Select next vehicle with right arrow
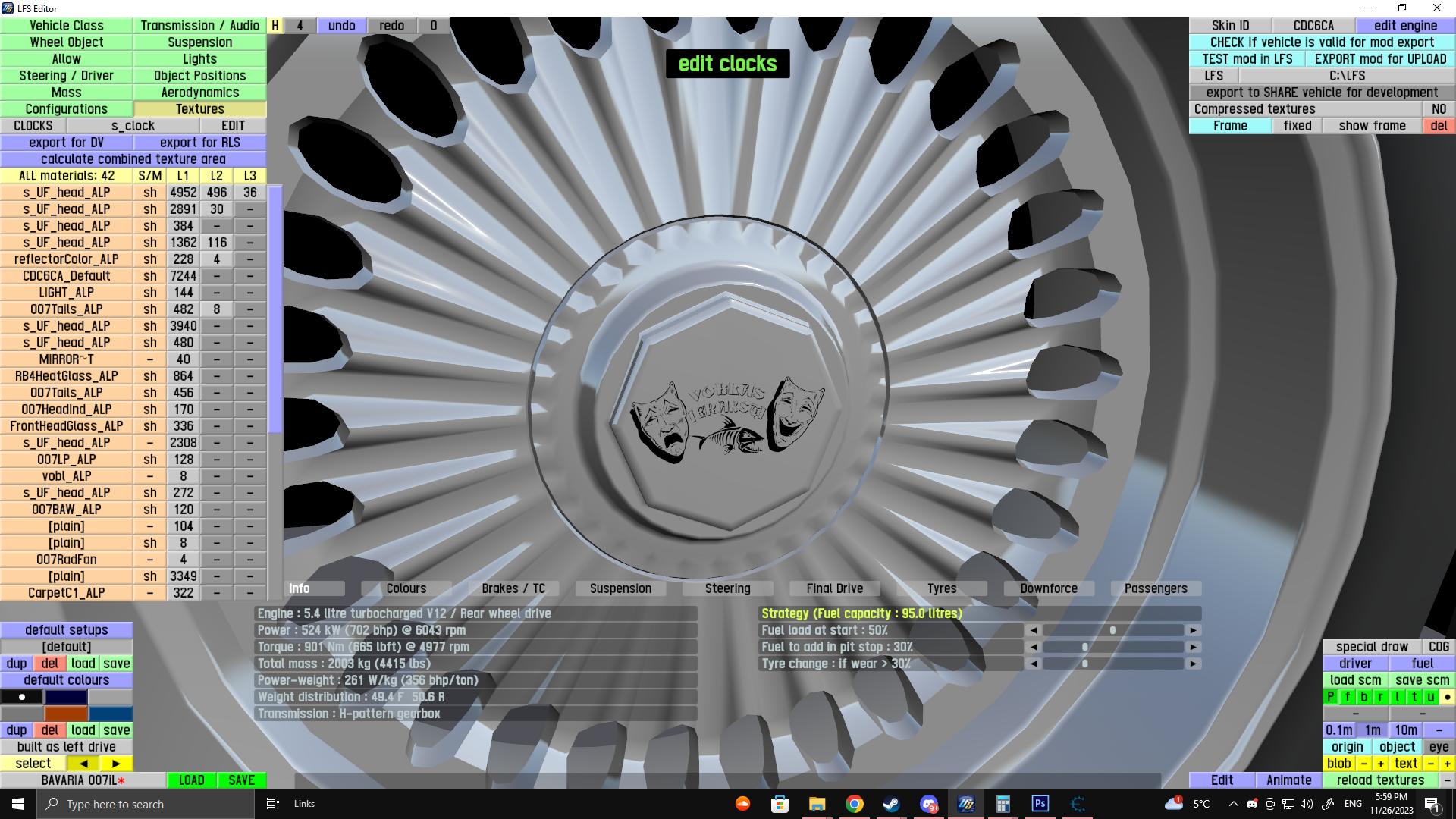Image resolution: width=1456 pixels, height=819 pixels. [116, 764]
